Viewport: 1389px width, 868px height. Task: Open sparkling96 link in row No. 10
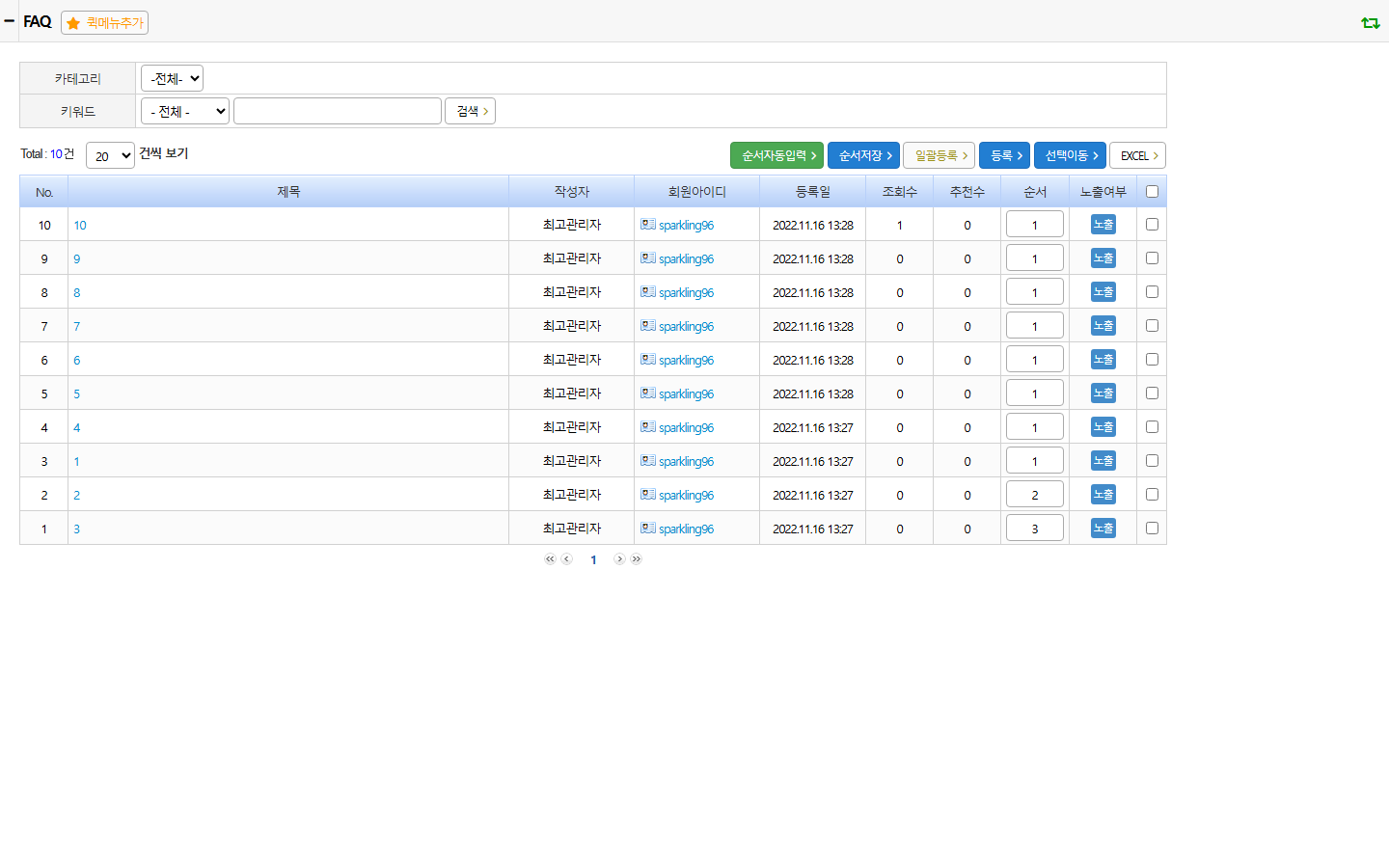click(686, 226)
